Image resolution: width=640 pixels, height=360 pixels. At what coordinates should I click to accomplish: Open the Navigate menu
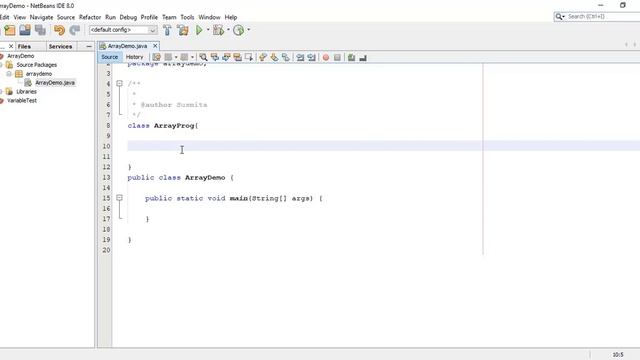[41, 17]
